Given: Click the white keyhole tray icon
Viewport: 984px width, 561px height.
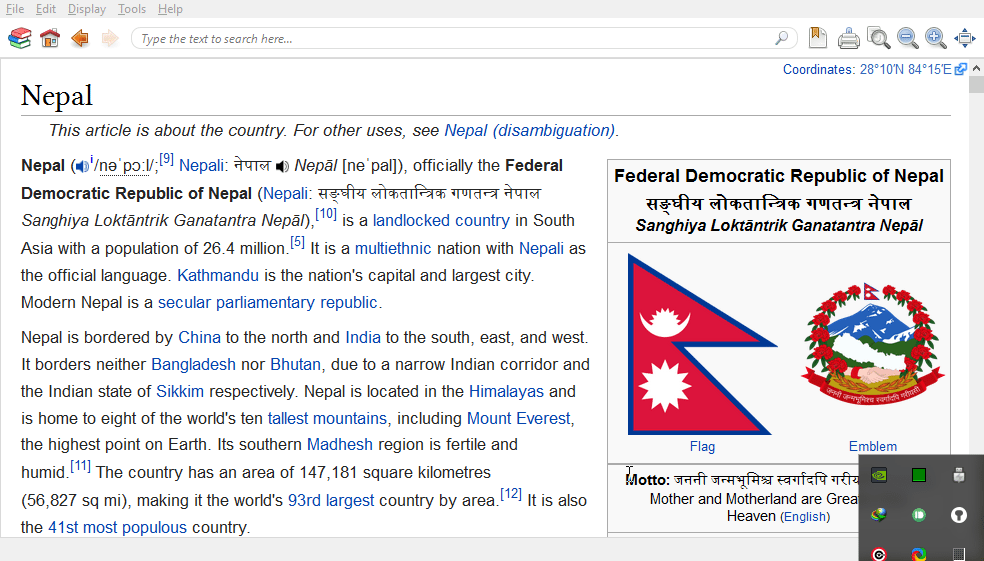Looking at the screenshot, I should pyautogui.click(x=958, y=515).
